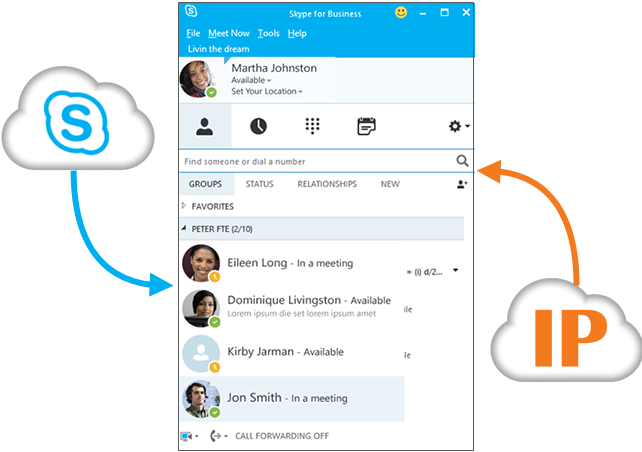This screenshot has width=642, height=452.
Task: Click the call forwarding phone icon
Action: (x=218, y=436)
